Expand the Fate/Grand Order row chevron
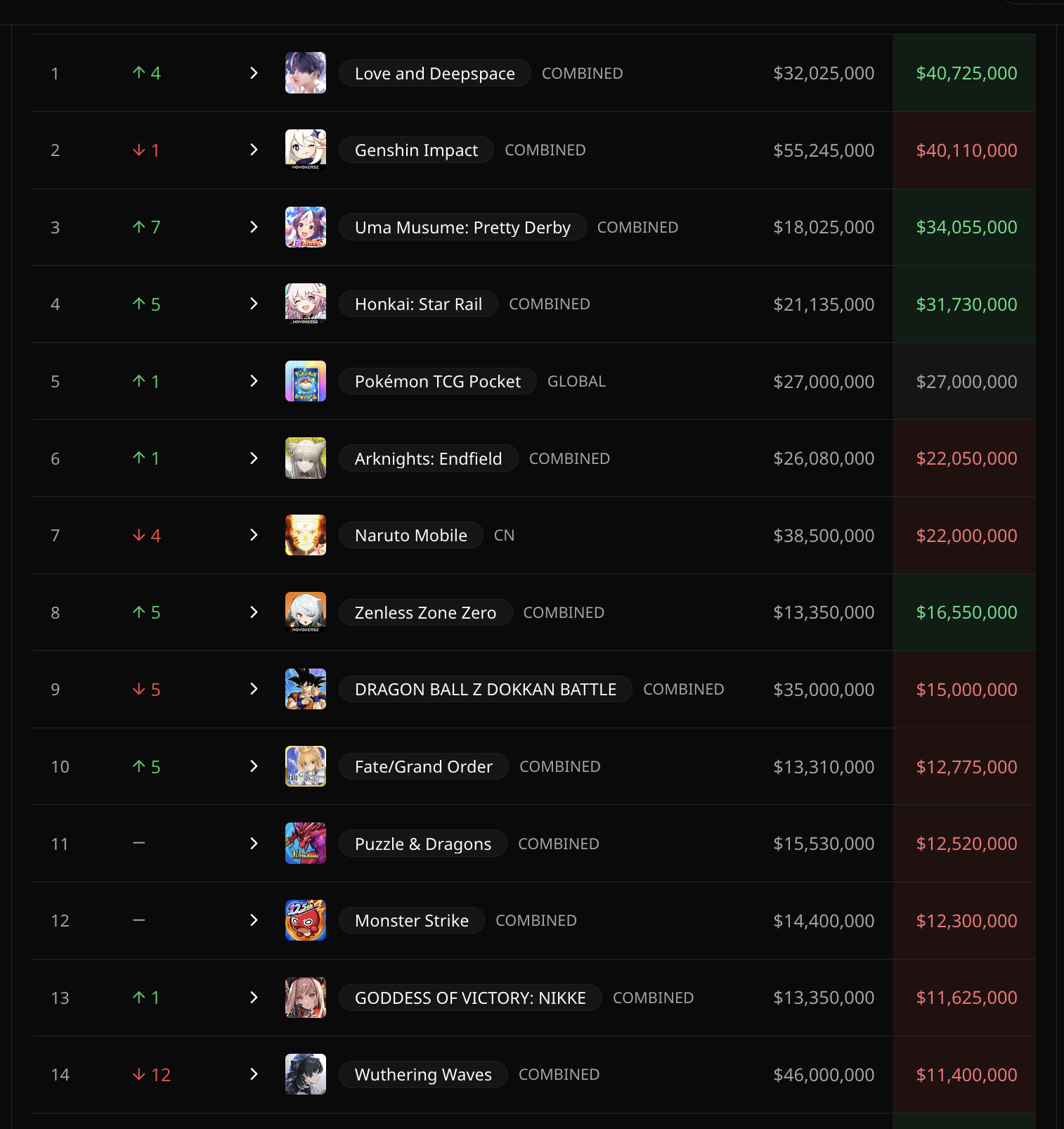 254,766
